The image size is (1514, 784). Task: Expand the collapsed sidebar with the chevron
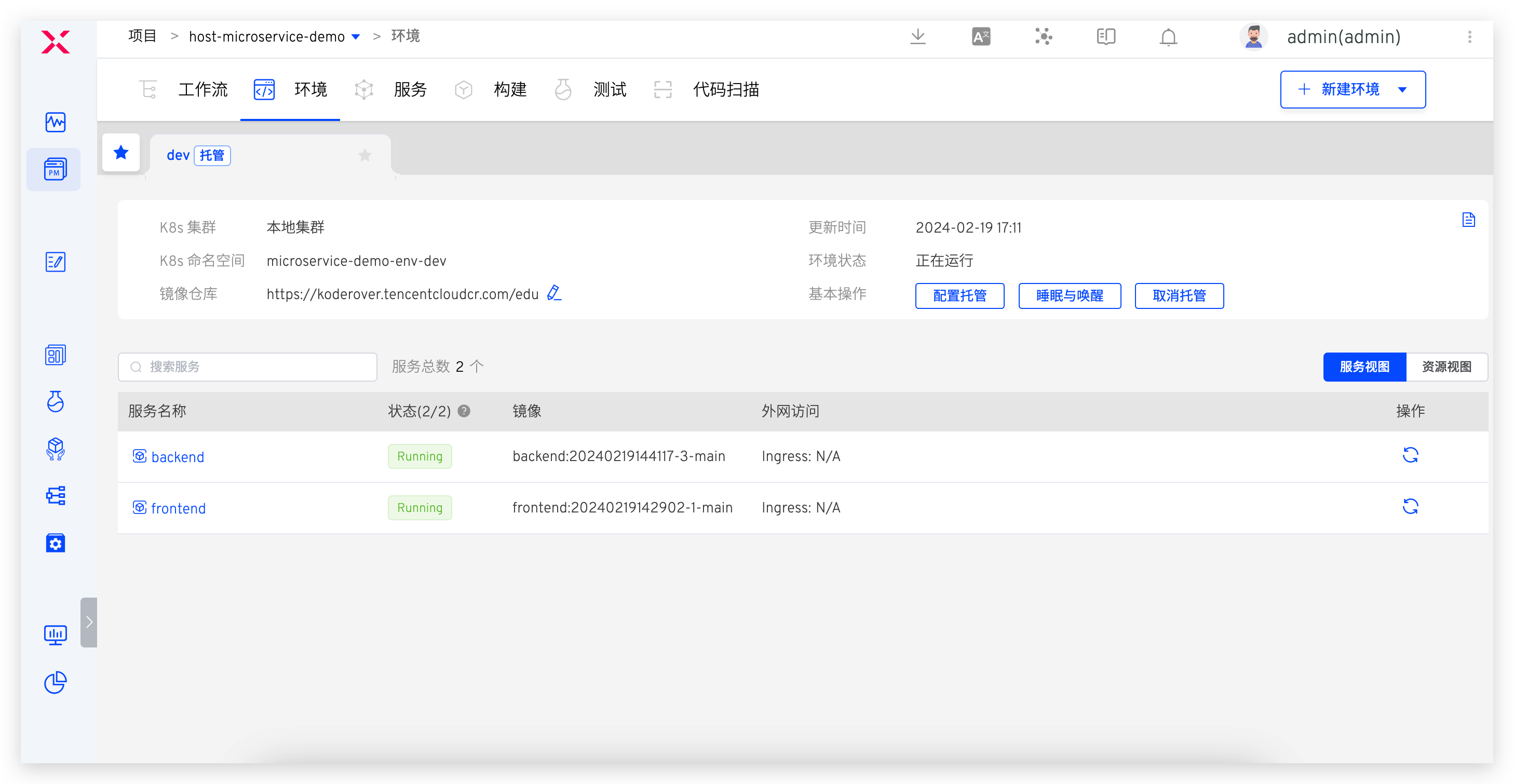click(x=89, y=622)
